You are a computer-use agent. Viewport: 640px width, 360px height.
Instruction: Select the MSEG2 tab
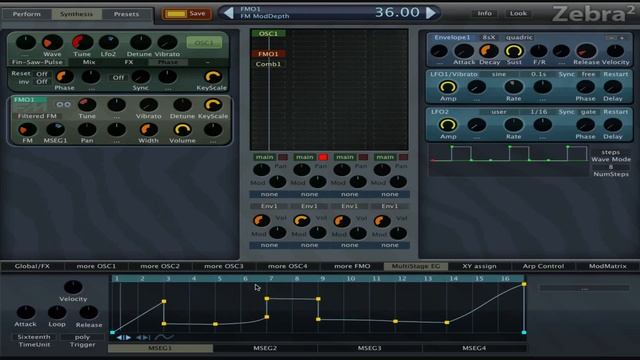[x=265, y=348]
